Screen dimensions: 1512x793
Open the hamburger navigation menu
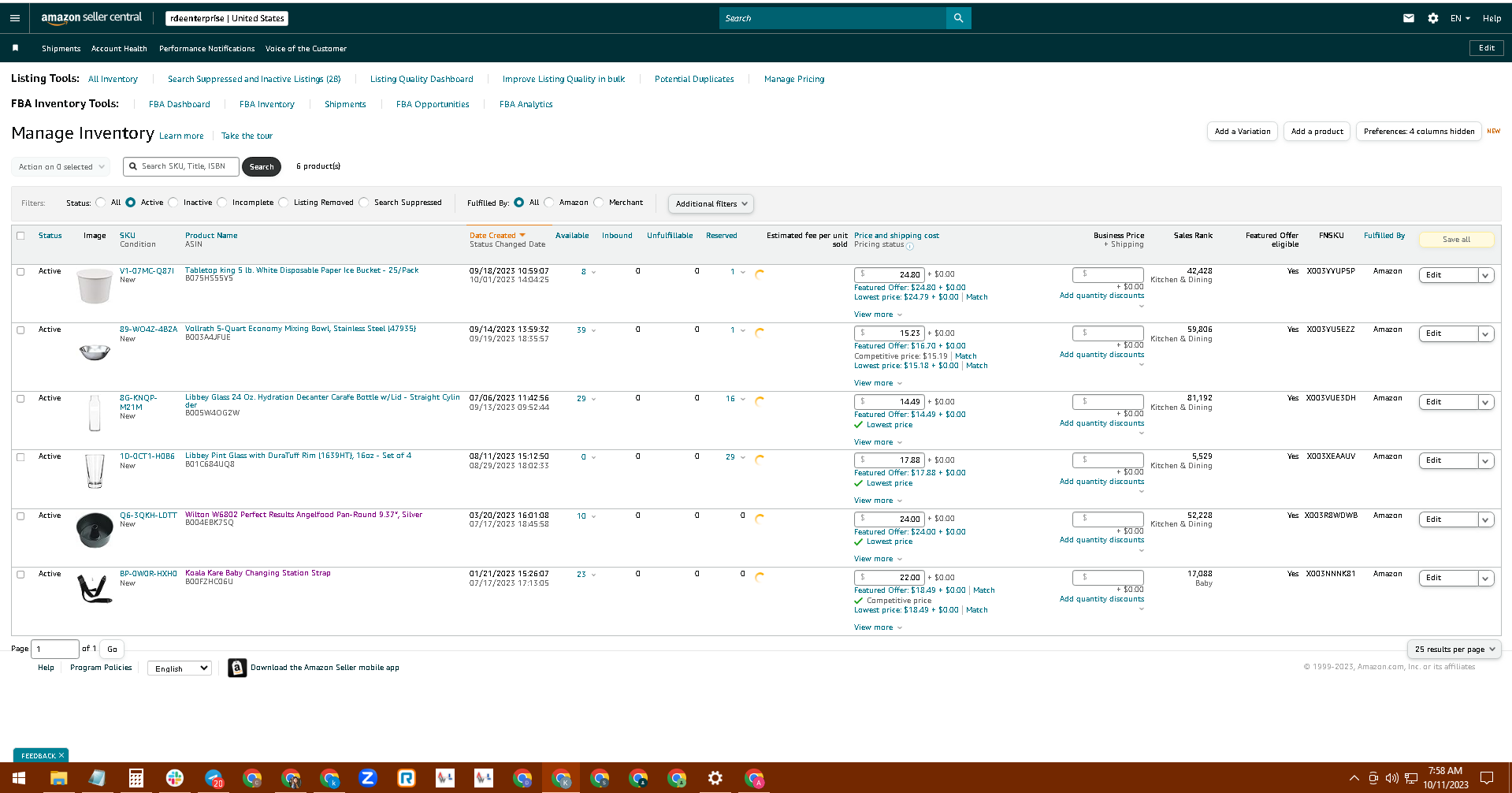14,18
